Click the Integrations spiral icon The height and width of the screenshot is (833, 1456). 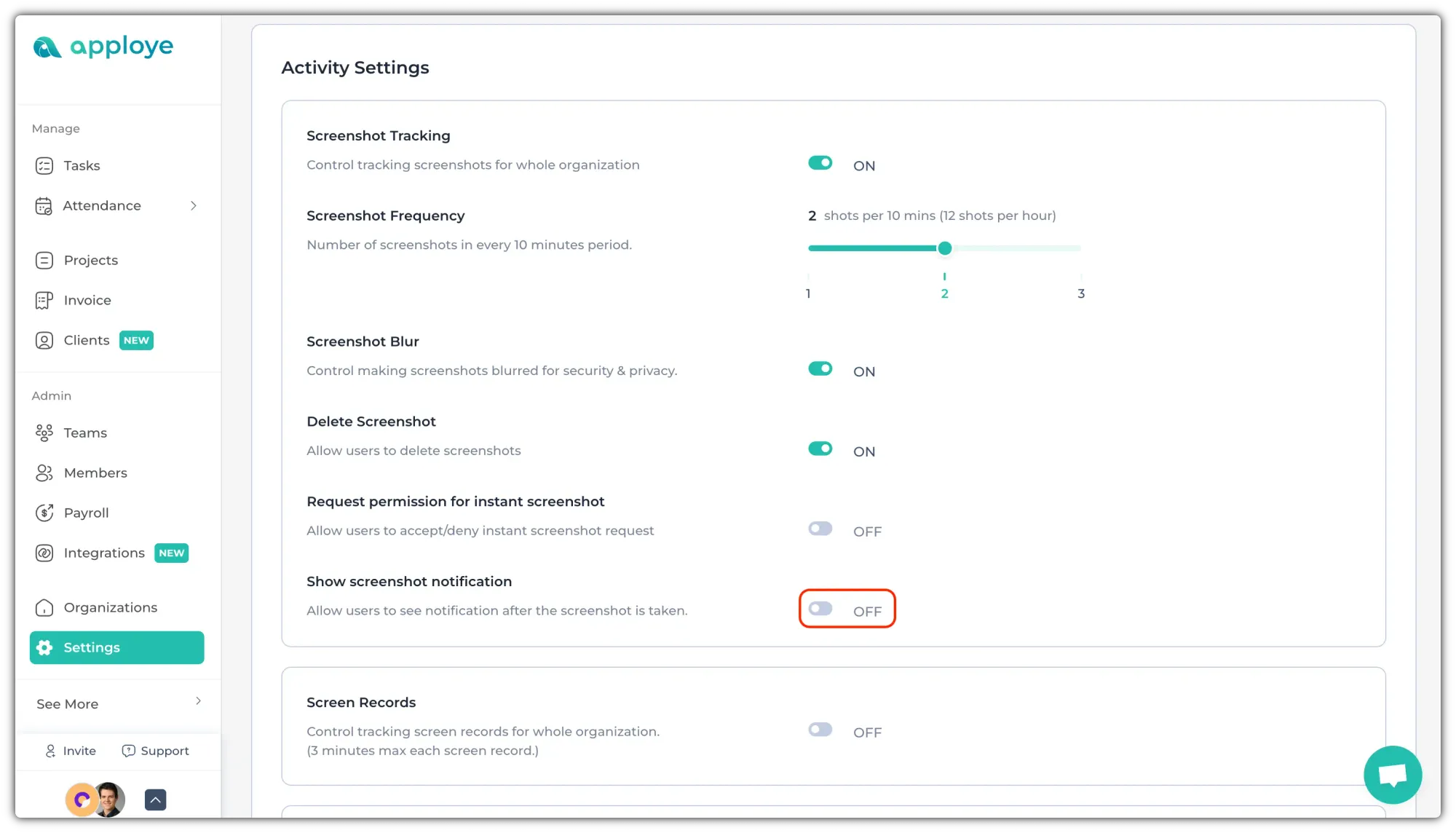tap(44, 553)
